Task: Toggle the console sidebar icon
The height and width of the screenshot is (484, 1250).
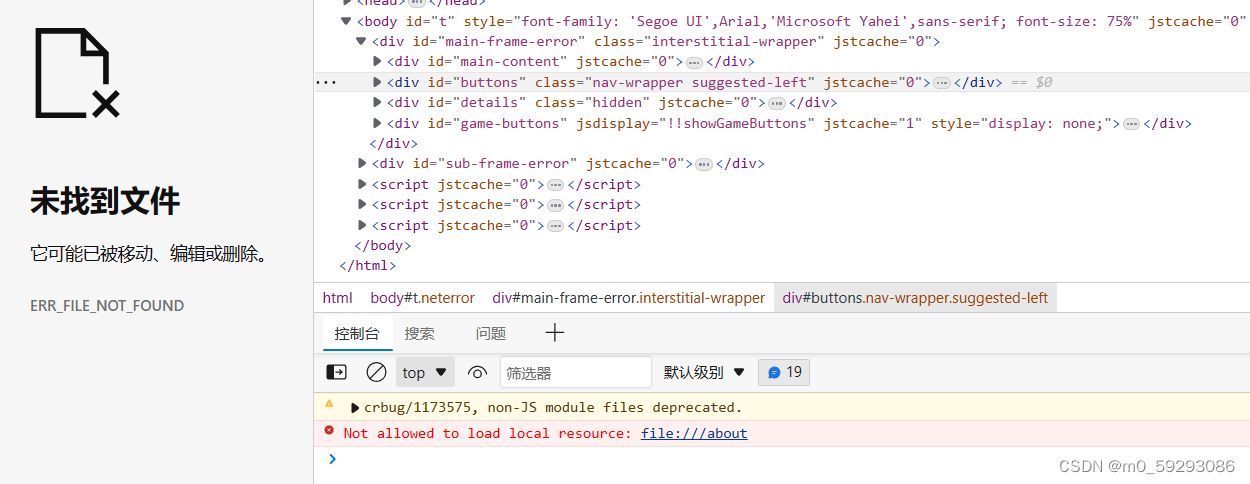Action: pyautogui.click(x=337, y=372)
